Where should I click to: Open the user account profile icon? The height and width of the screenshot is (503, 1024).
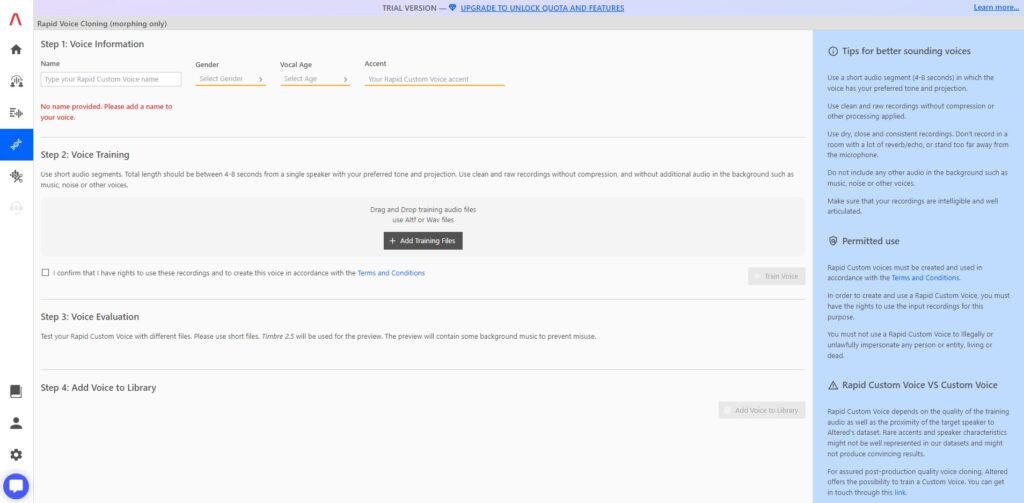(x=16, y=423)
